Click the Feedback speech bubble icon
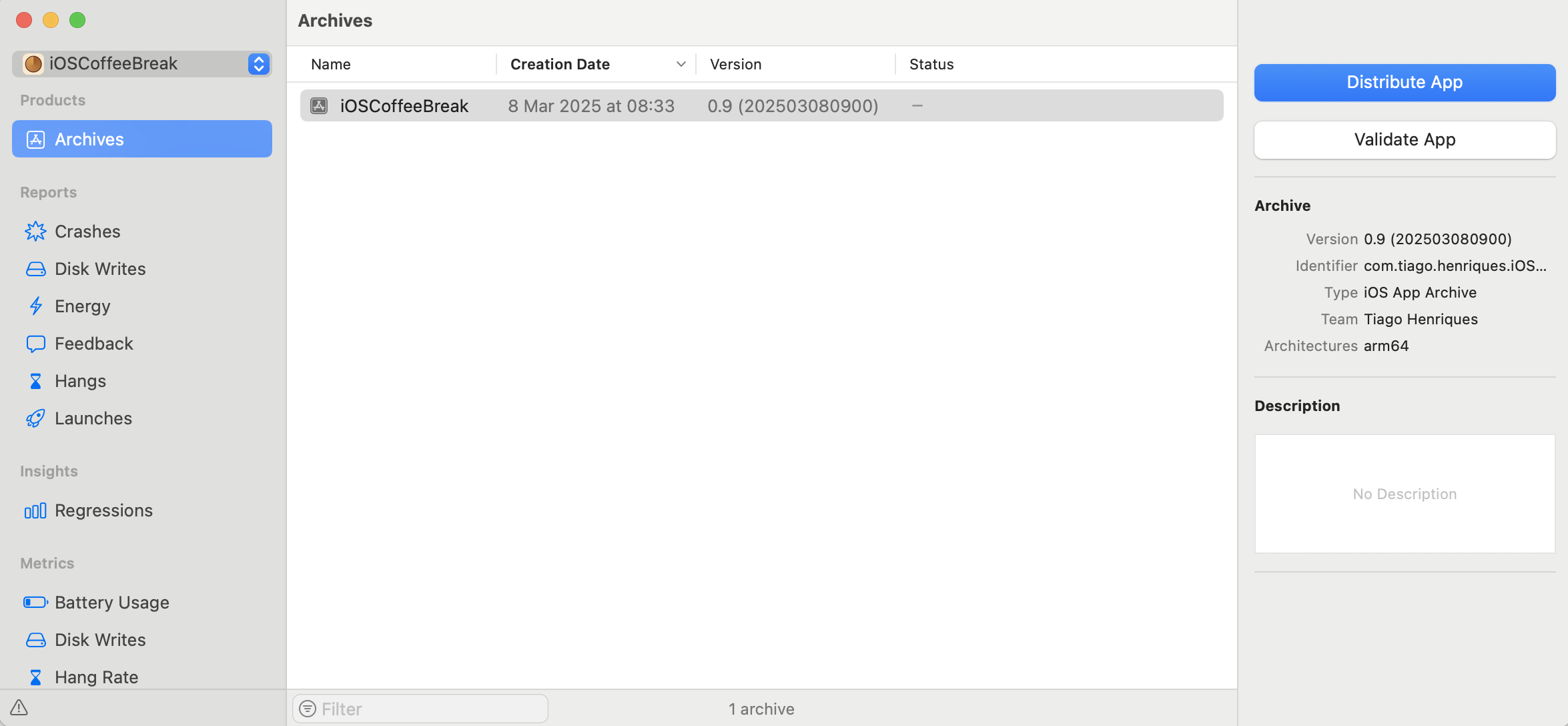The height and width of the screenshot is (726, 1568). 35,343
